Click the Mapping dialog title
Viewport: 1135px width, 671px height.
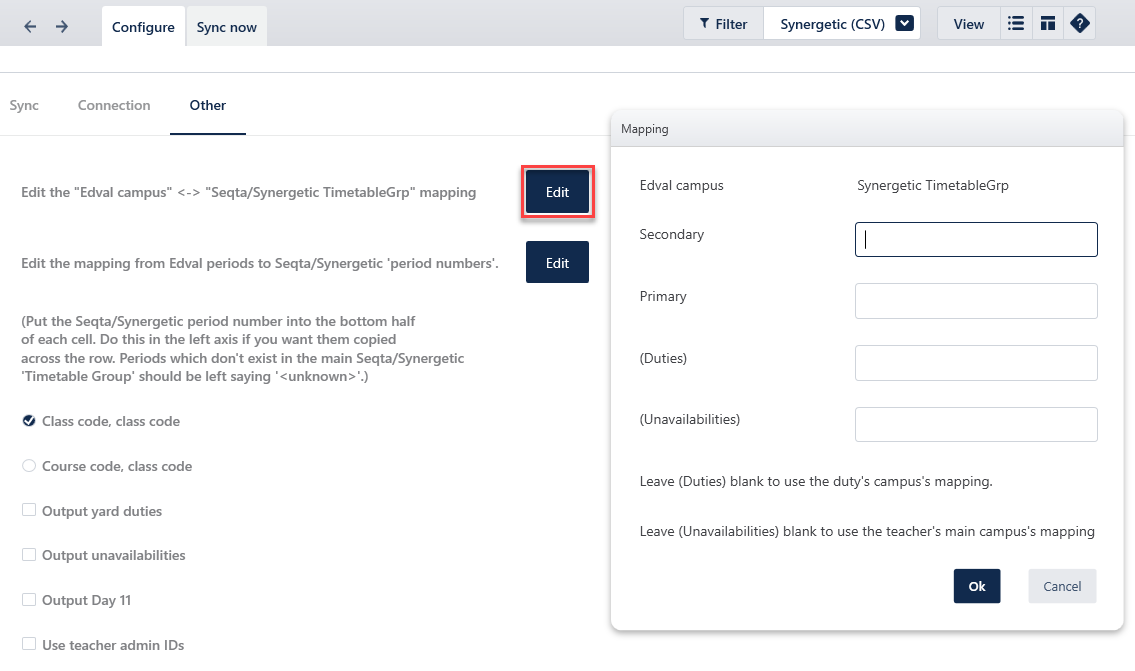pos(645,129)
